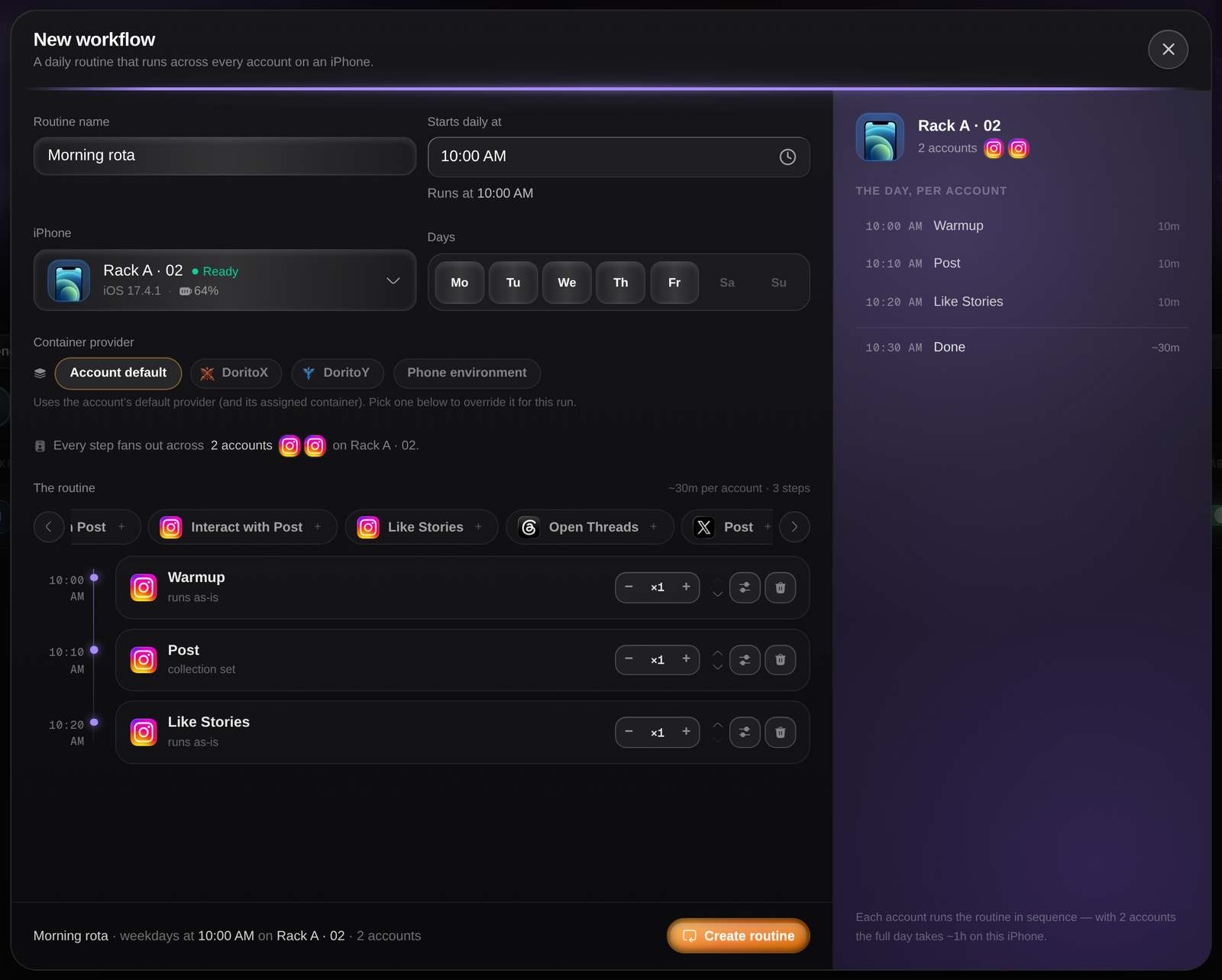Image resolution: width=1222 pixels, height=980 pixels.
Task: Move the Warmup step down
Action: pyautogui.click(x=717, y=594)
